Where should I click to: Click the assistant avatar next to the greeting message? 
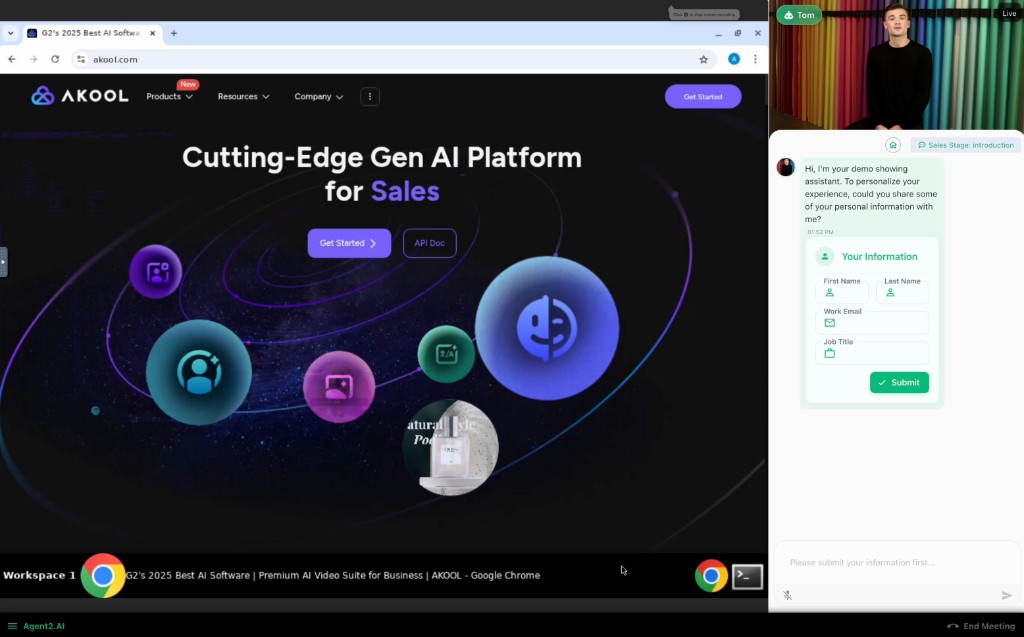tap(785, 167)
